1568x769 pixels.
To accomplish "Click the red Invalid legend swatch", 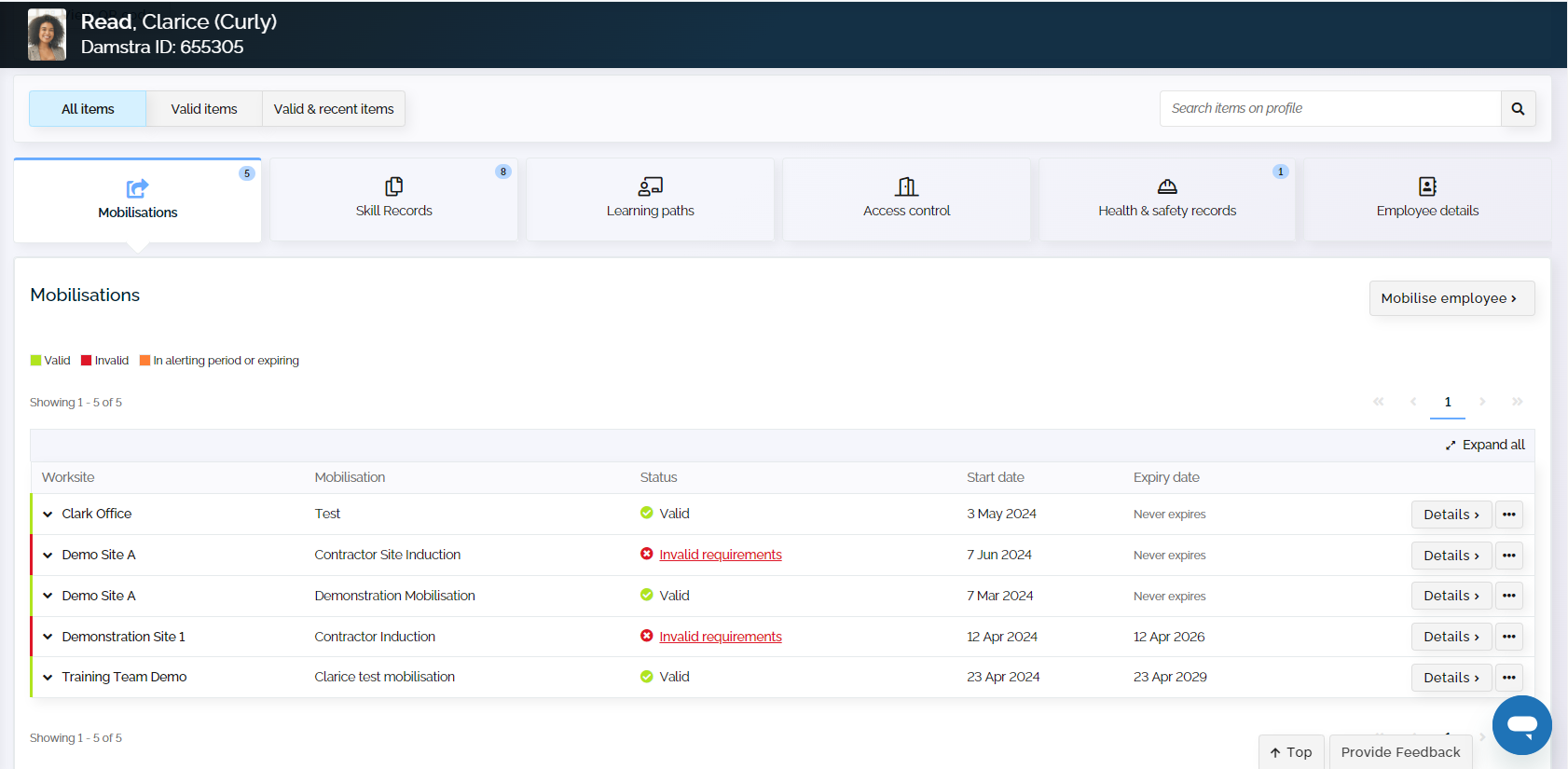I will [87, 361].
